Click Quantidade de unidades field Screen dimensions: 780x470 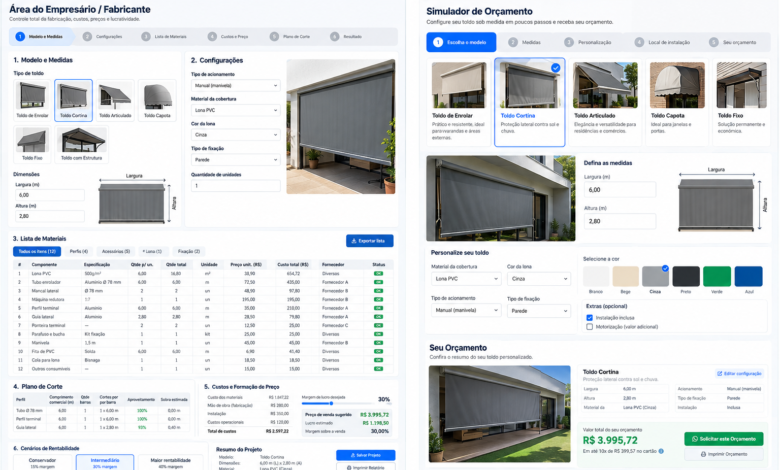point(235,186)
